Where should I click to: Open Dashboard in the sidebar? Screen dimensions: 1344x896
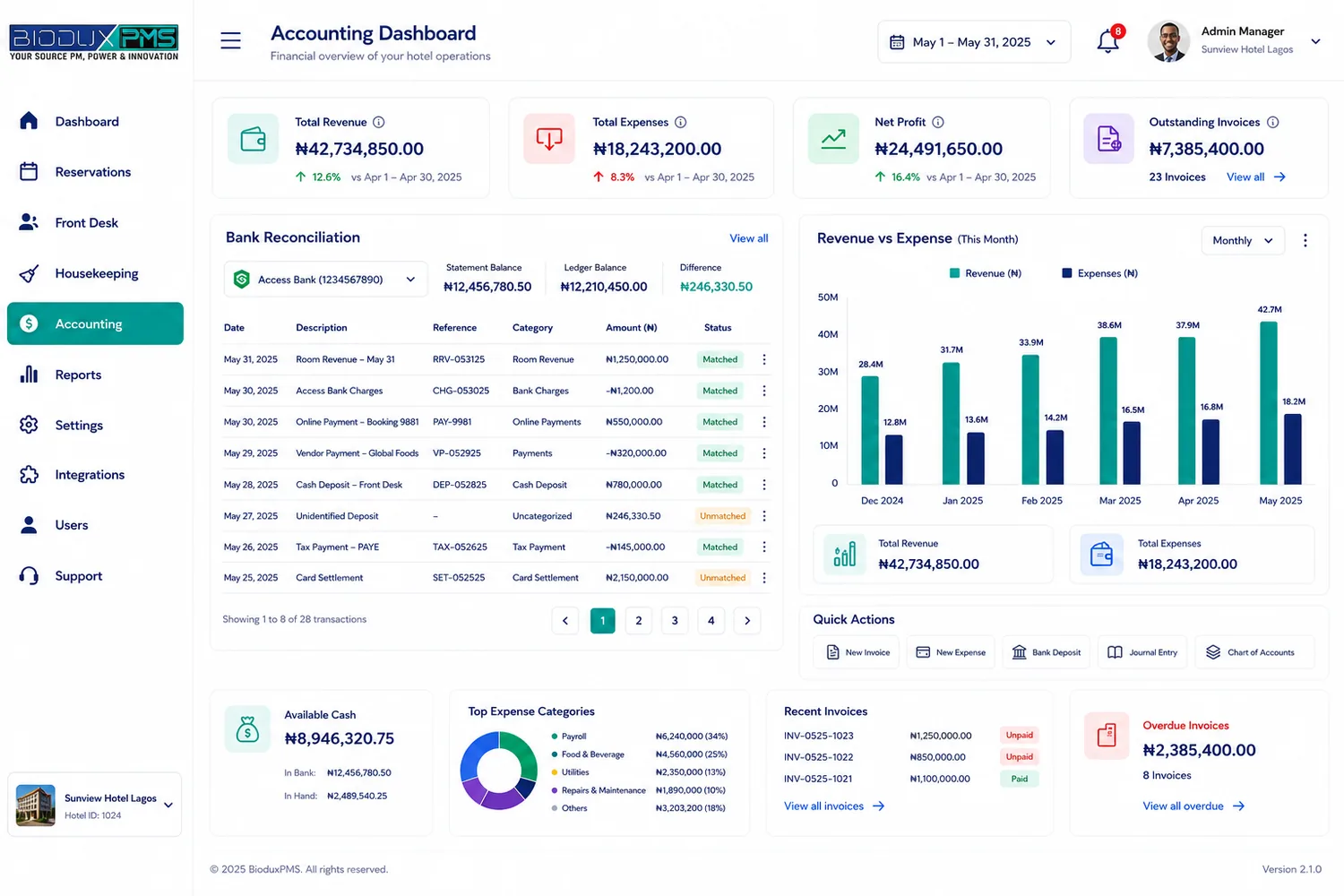point(95,121)
